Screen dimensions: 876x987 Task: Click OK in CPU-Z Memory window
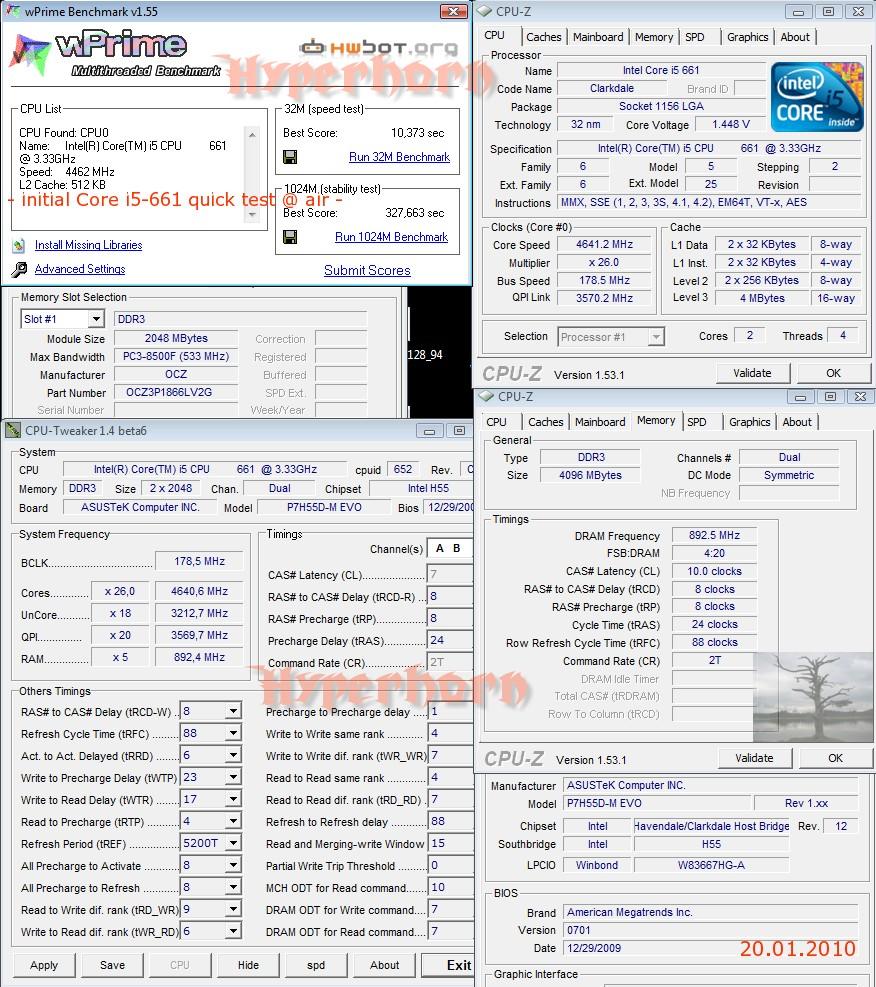point(835,759)
